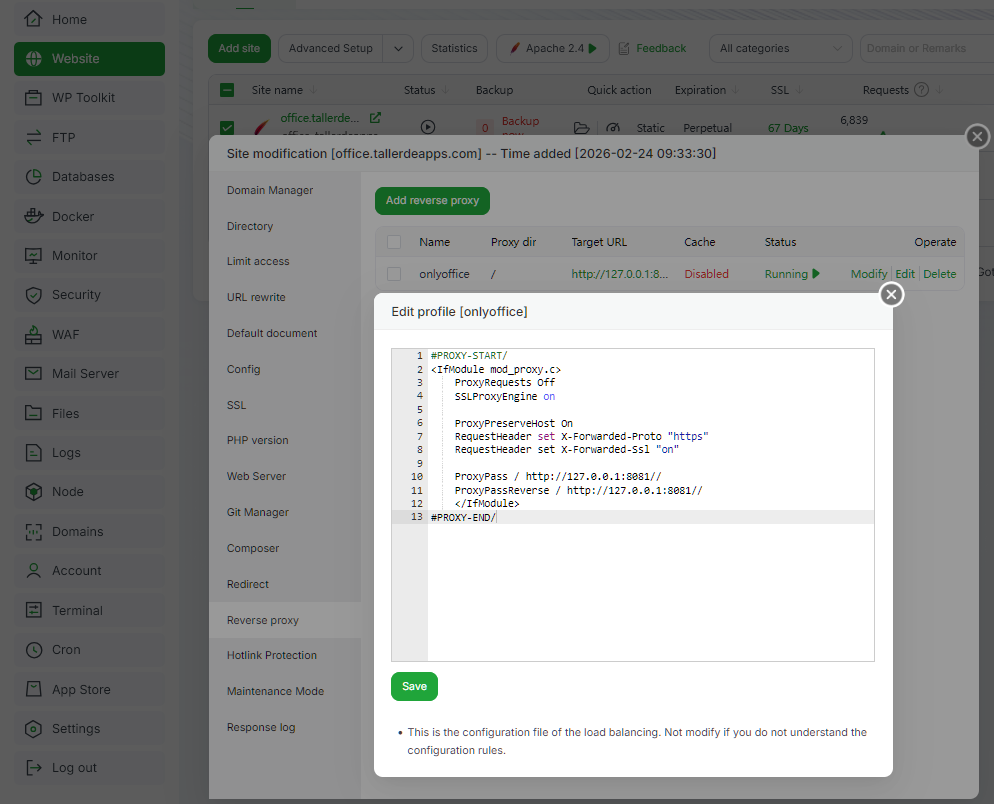Viewport: 994px width, 804px height.
Task: Open the App Store icon in sidebar
Action: (32, 689)
